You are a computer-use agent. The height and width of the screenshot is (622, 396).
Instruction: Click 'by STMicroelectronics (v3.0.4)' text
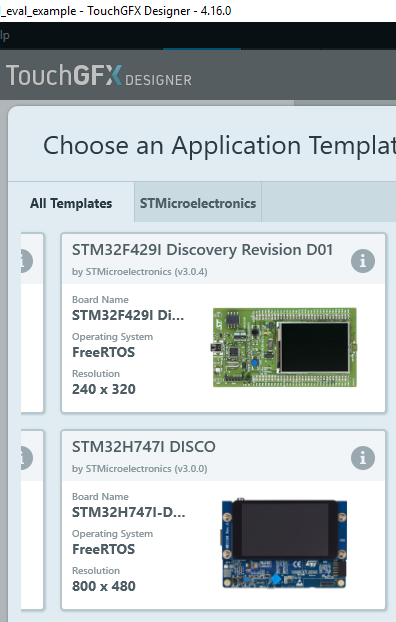[x=140, y=272]
